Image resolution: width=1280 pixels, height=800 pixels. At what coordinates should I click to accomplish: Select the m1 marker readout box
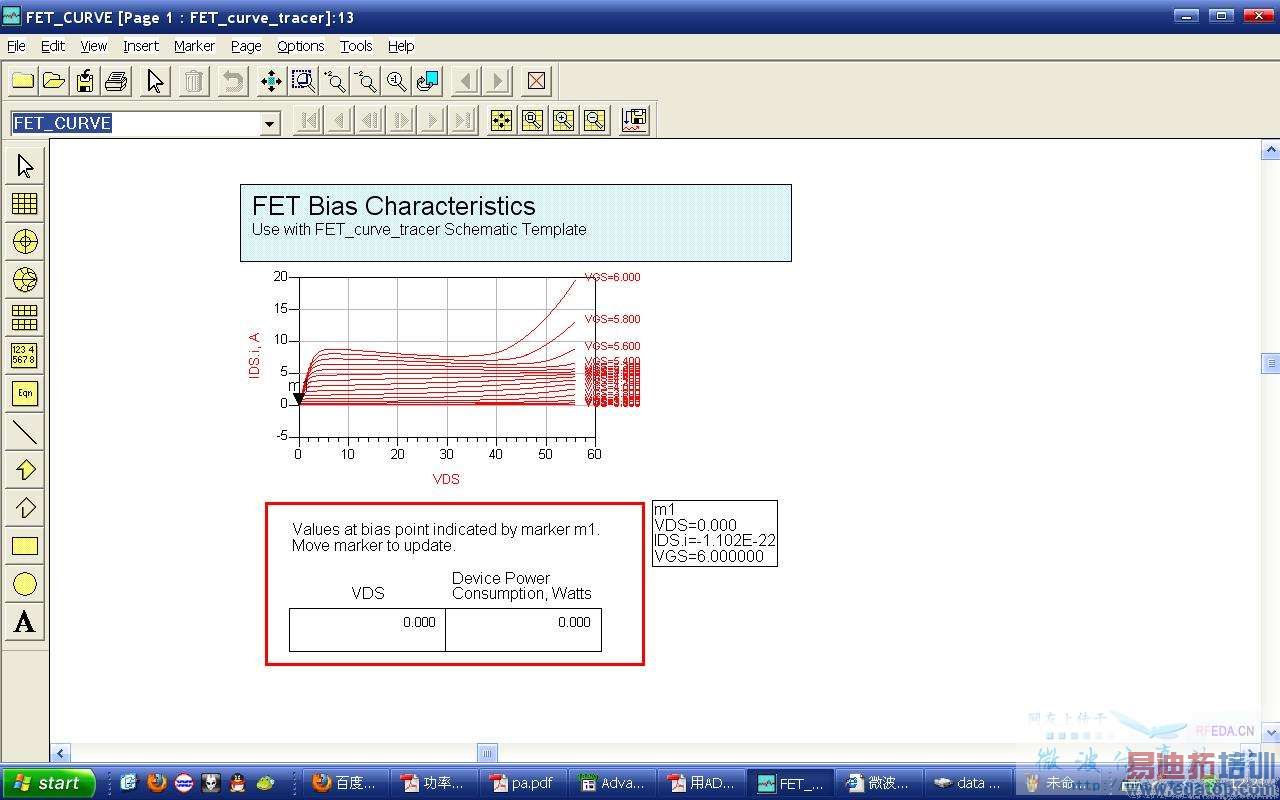pos(714,533)
